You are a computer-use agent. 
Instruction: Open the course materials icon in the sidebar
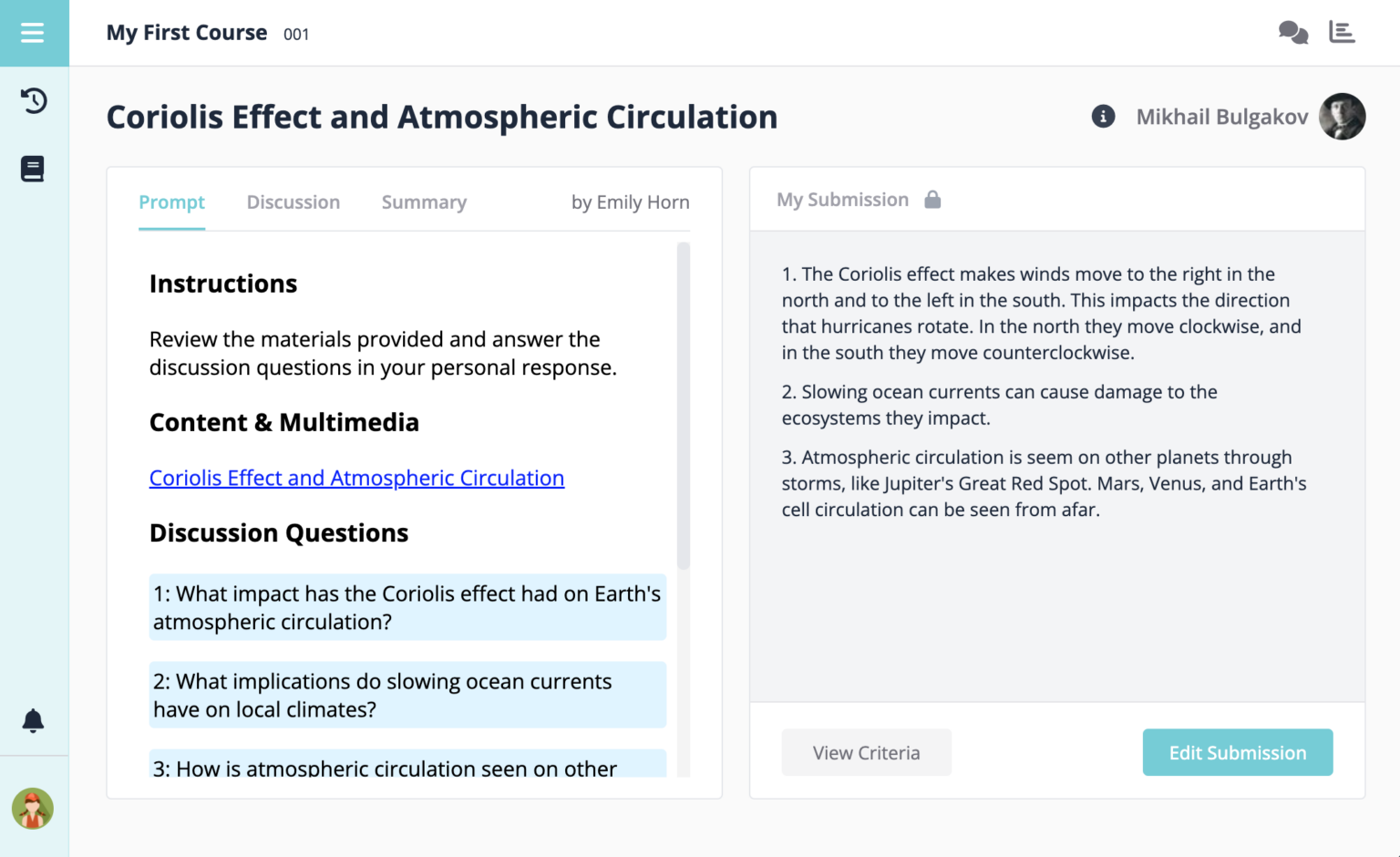(x=34, y=168)
